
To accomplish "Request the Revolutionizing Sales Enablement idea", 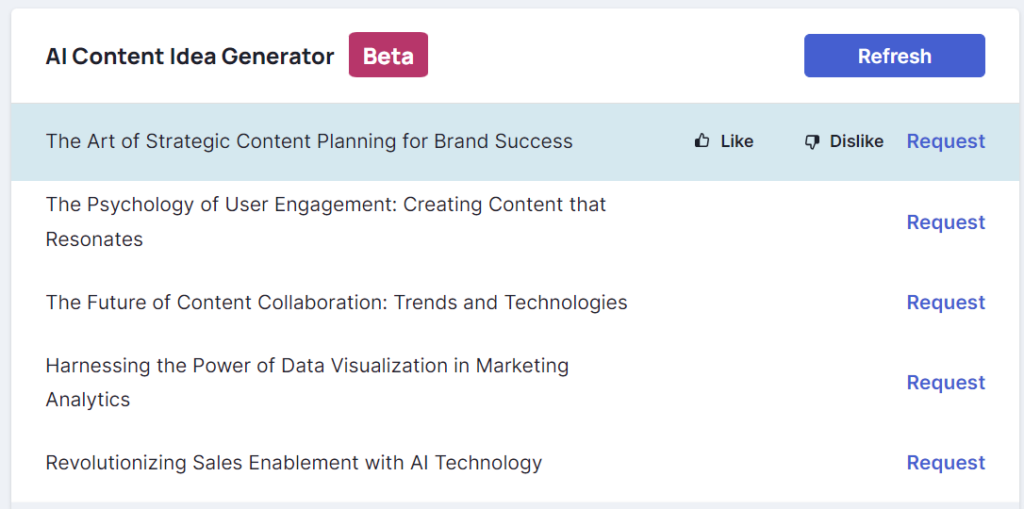I will [946, 463].
